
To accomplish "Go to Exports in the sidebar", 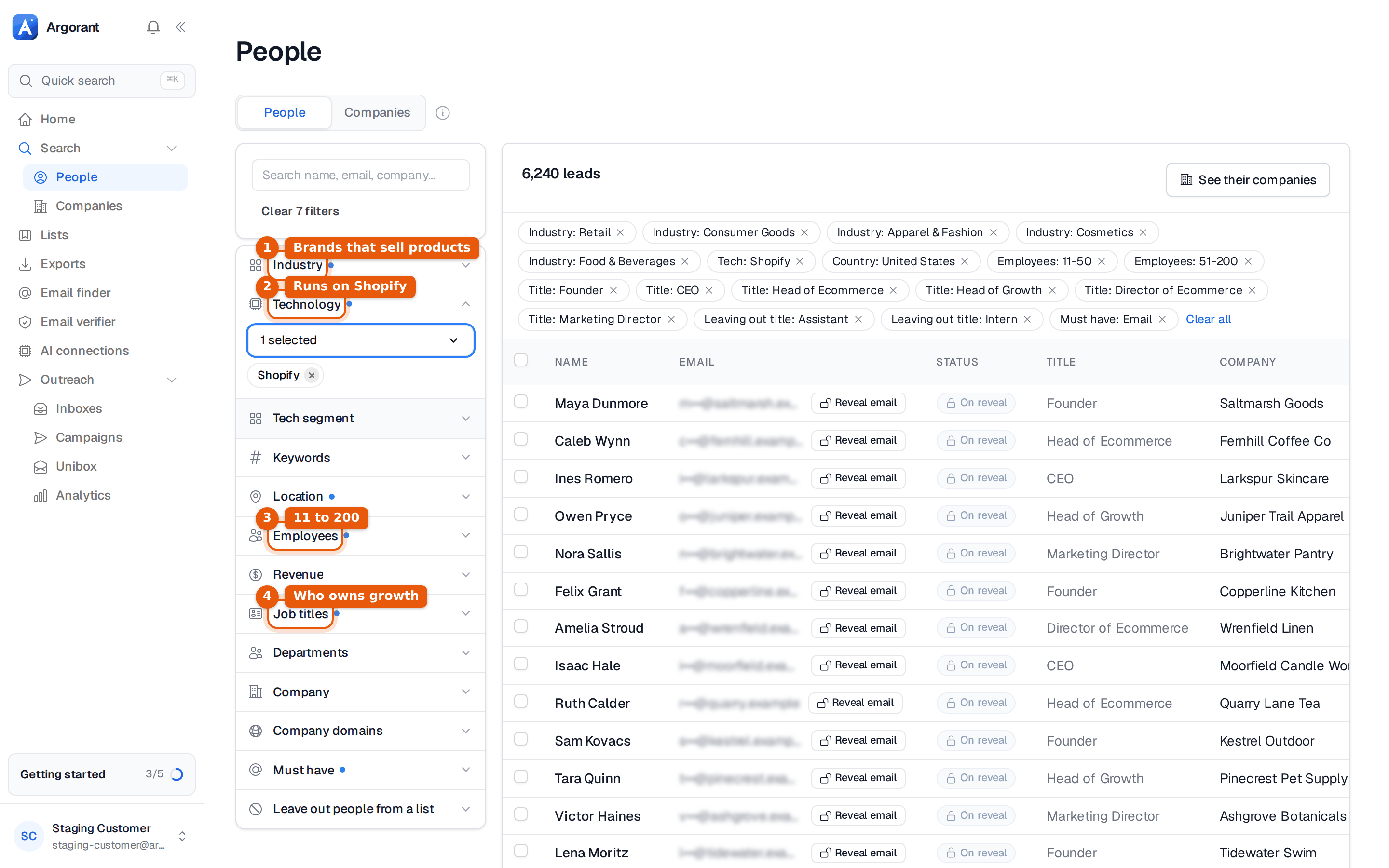I will click(x=102, y=264).
